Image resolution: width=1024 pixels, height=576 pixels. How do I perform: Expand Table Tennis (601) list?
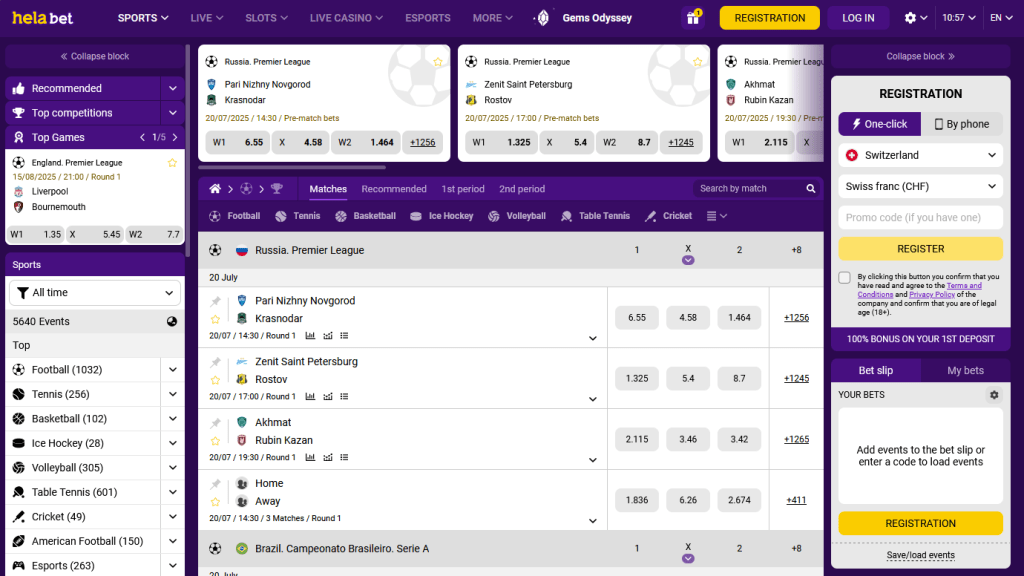[x=172, y=492]
